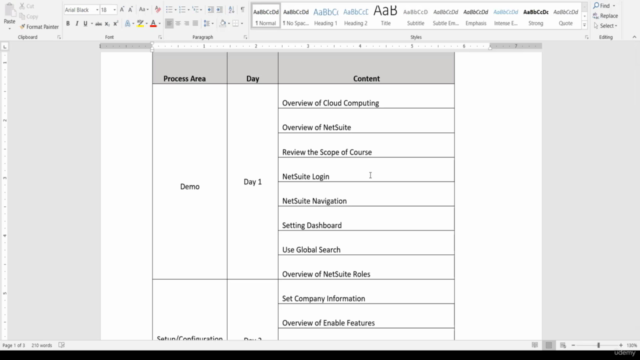
Task: Toggle Underline formatting
Action: tap(85, 24)
